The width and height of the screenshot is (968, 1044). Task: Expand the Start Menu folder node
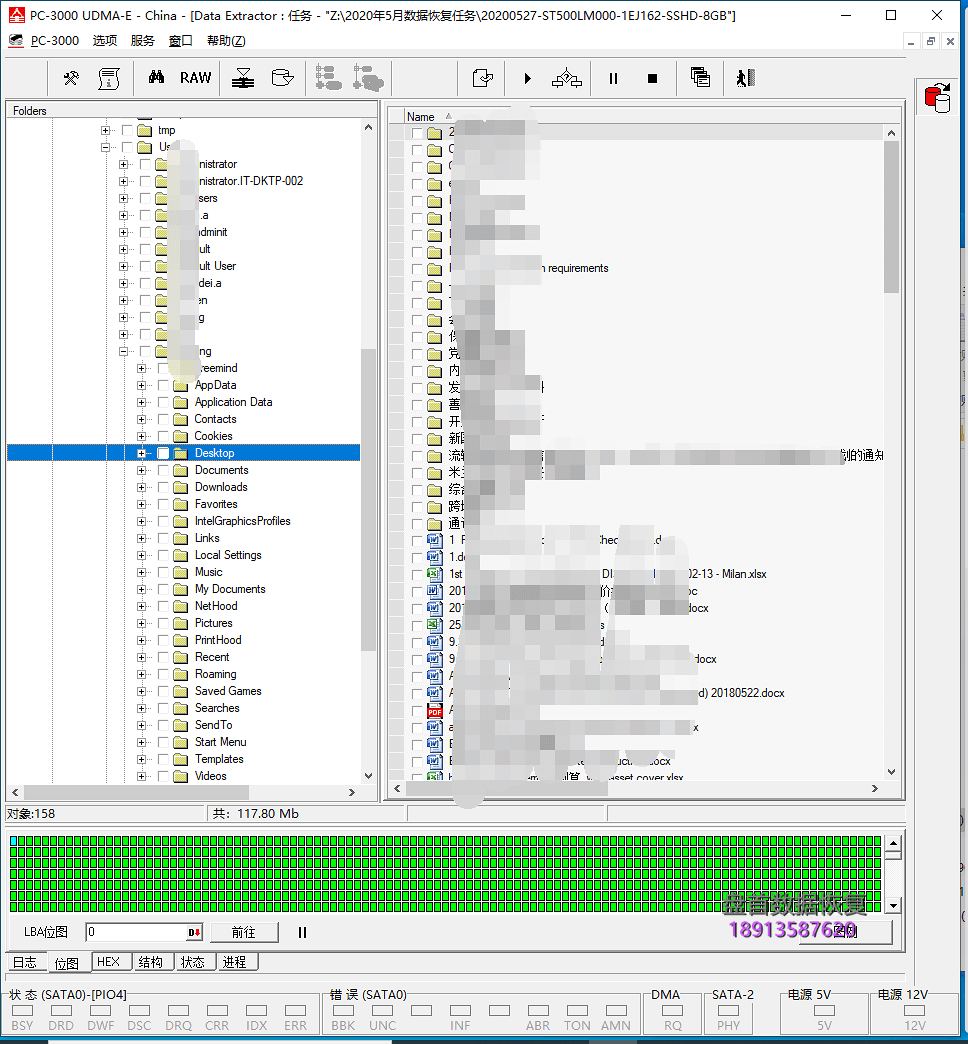pos(141,742)
